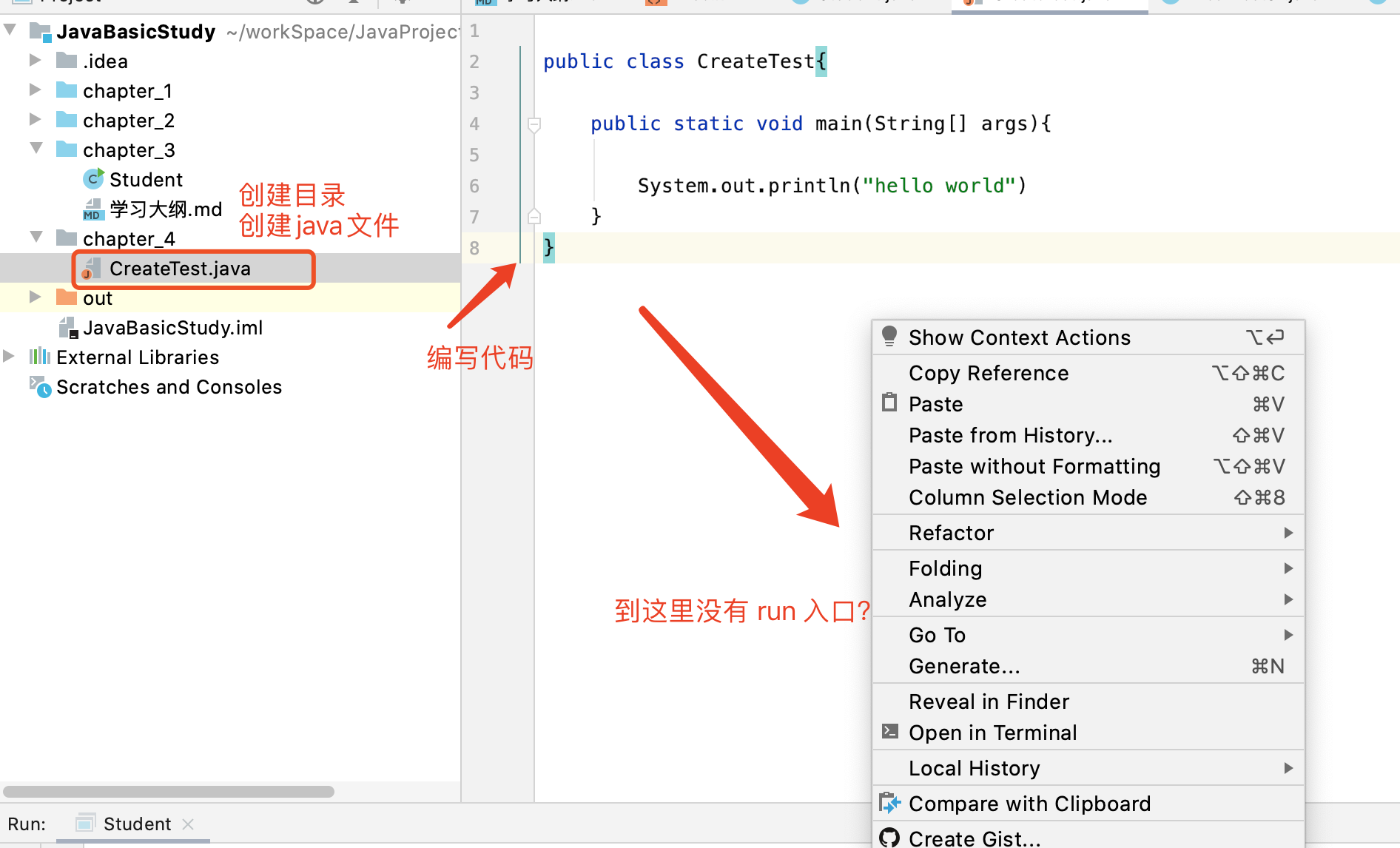Expand External Libraries node

[9, 356]
